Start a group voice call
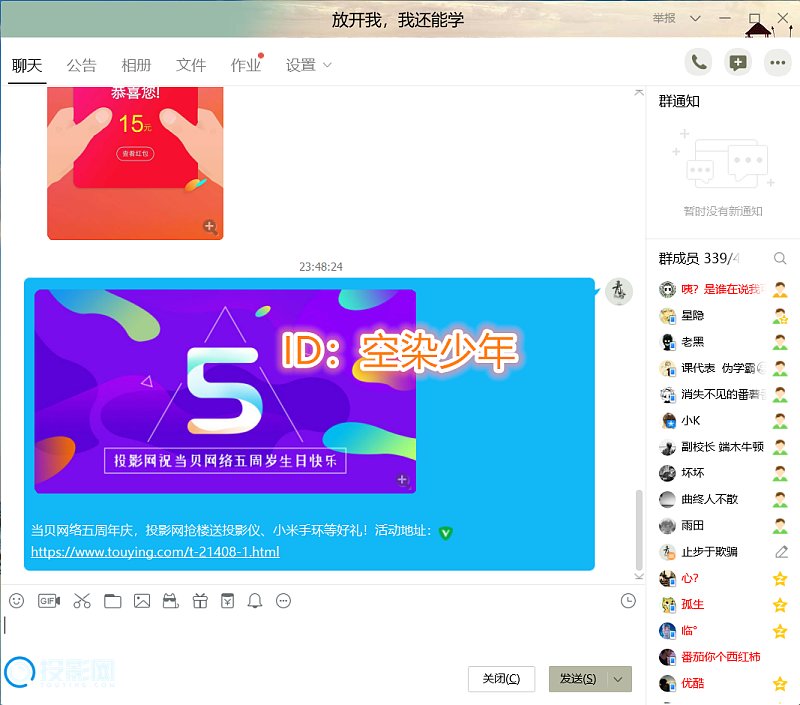Image resolution: width=800 pixels, height=705 pixels. pyautogui.click(x=698, y=63)
